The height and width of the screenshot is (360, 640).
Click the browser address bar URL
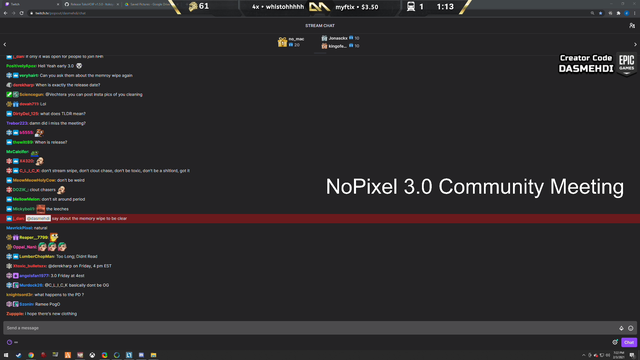[60, 13]
